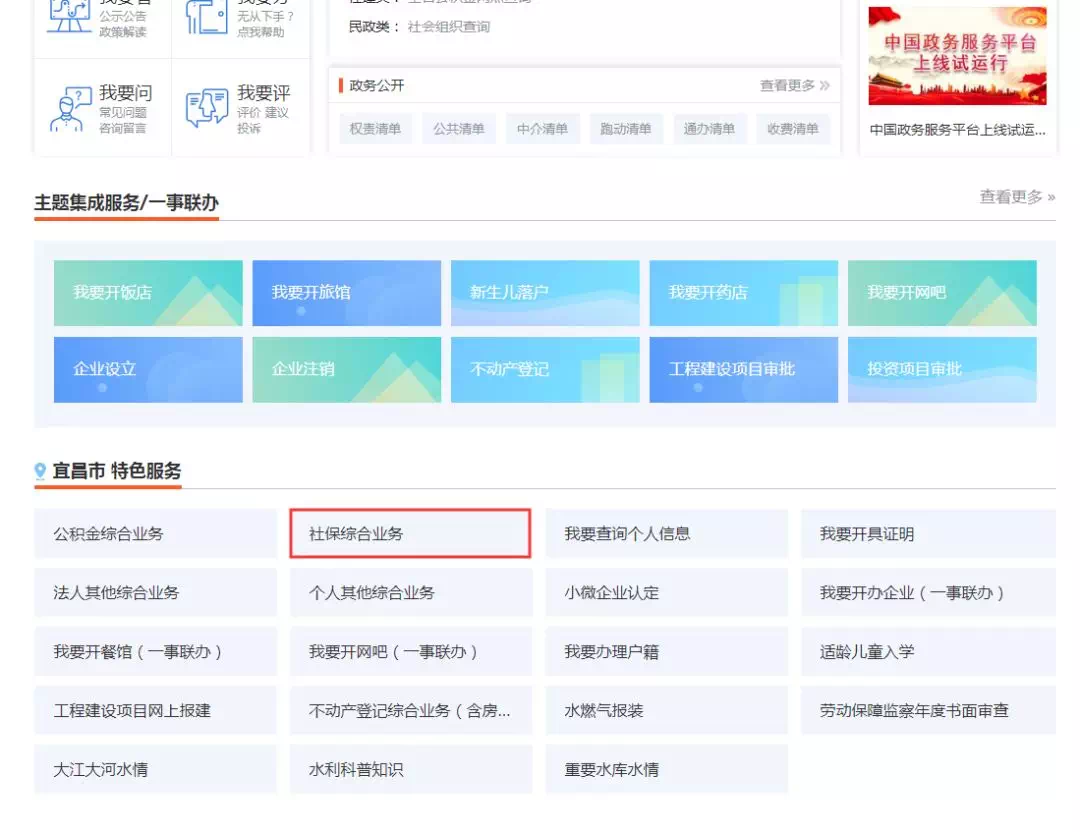Open the 中国政务服务平台 banner image
1080x832 pixels.
point(957,56)
